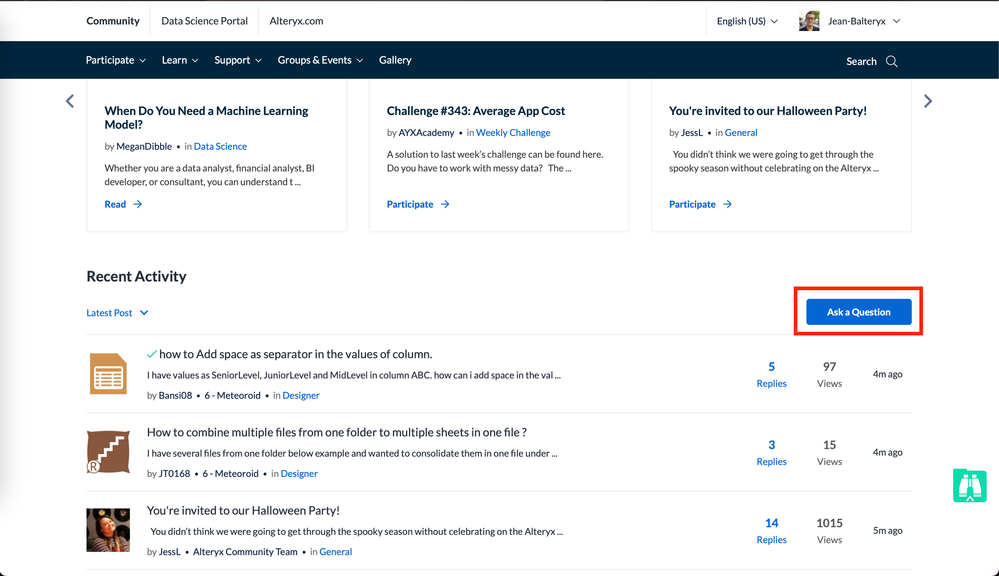Open the Weekly Challenge category link
The image size is (999, 576).
tap(513, 132)
